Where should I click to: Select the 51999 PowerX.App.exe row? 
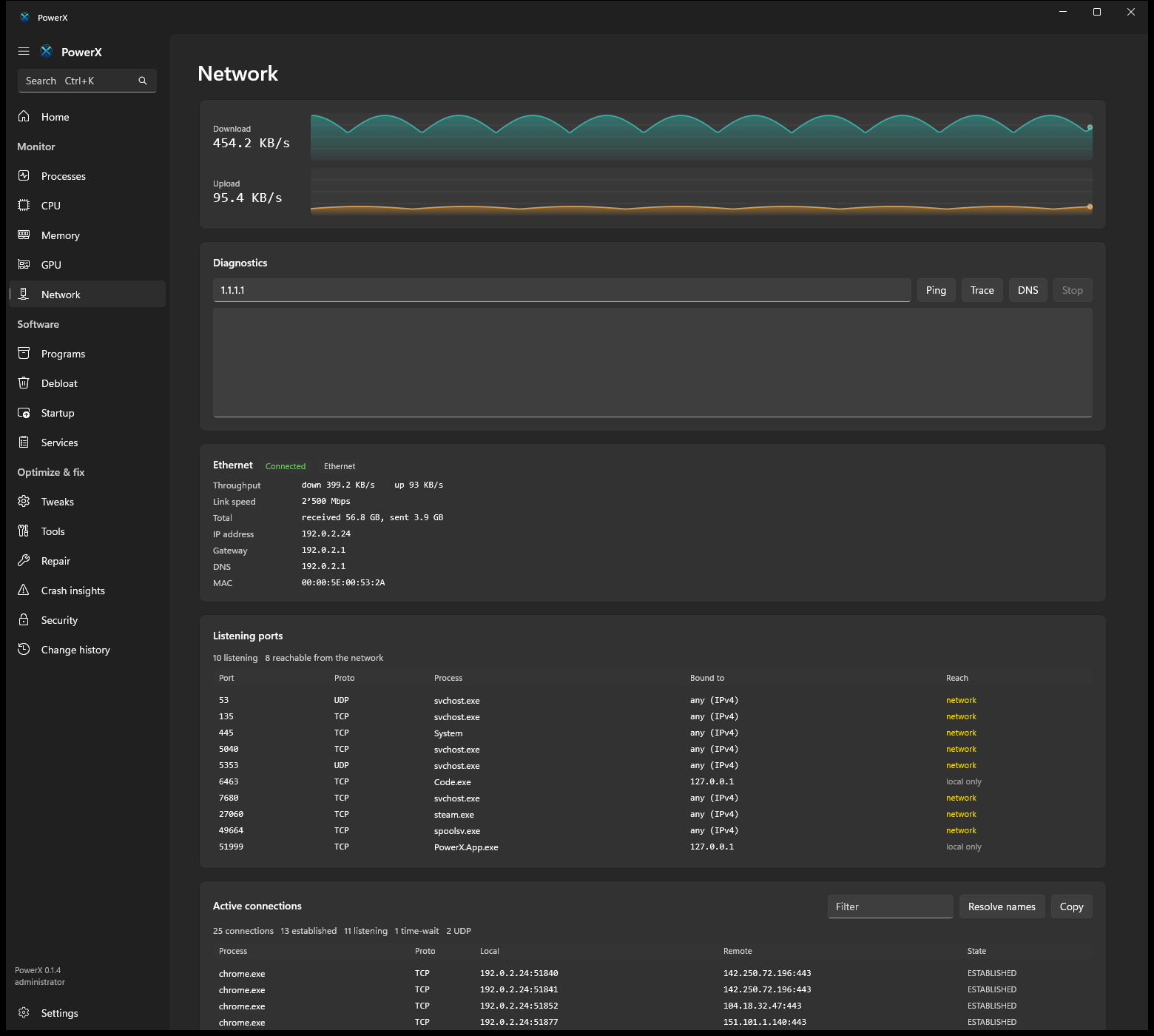pos(652,847)
